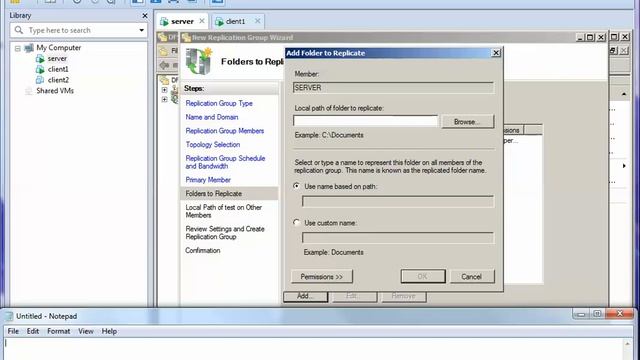Screen dimensions: 640x360
Task: Click Cancel in the Add Folder dialog
Action: tap(472, 276)
